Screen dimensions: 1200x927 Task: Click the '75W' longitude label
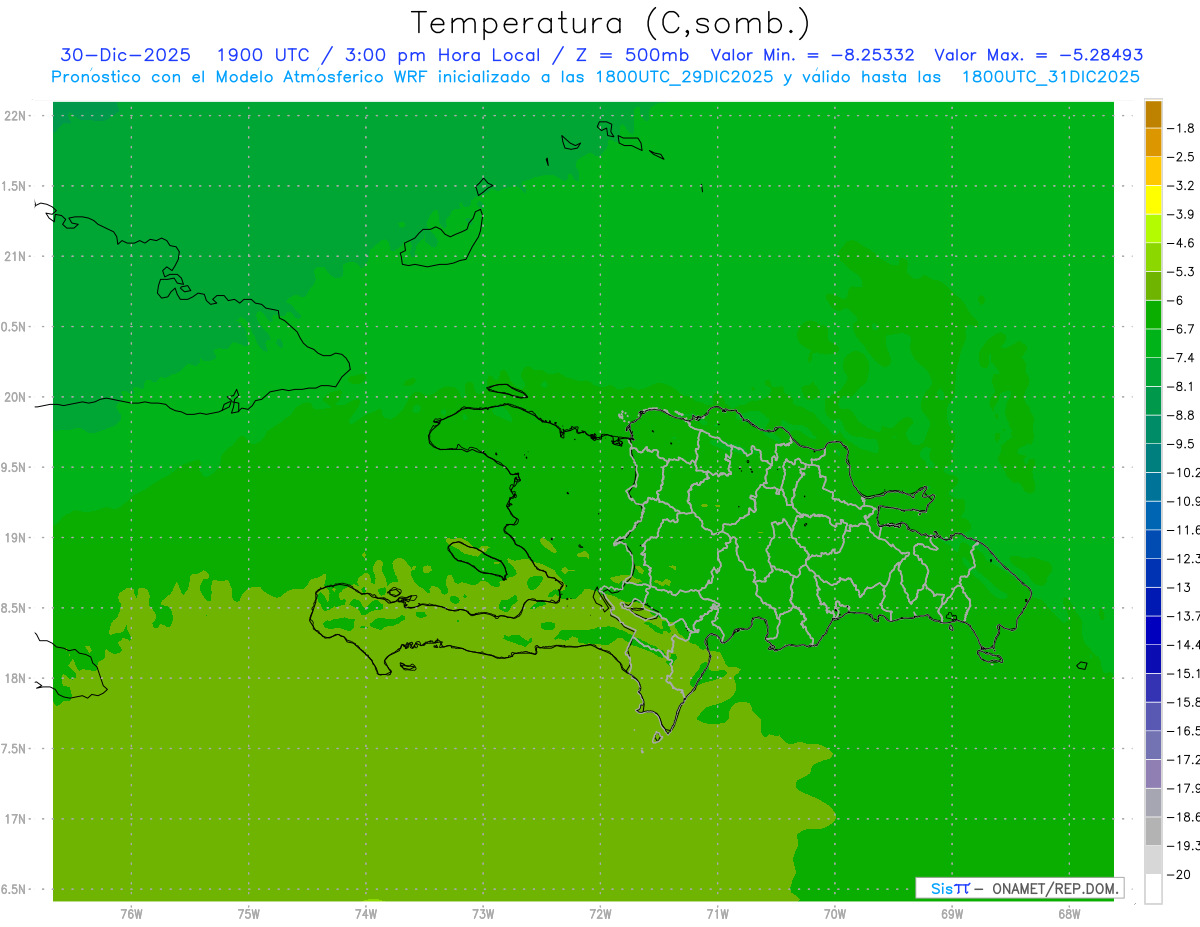coord(249,913)
